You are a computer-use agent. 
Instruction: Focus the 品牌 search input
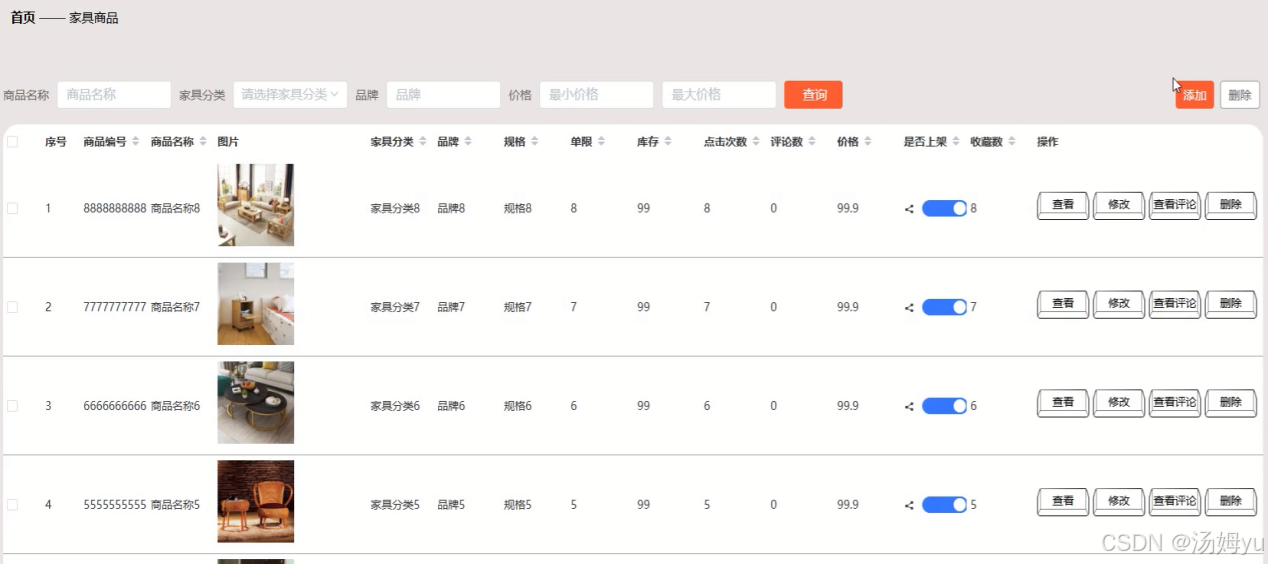[443, 95]
